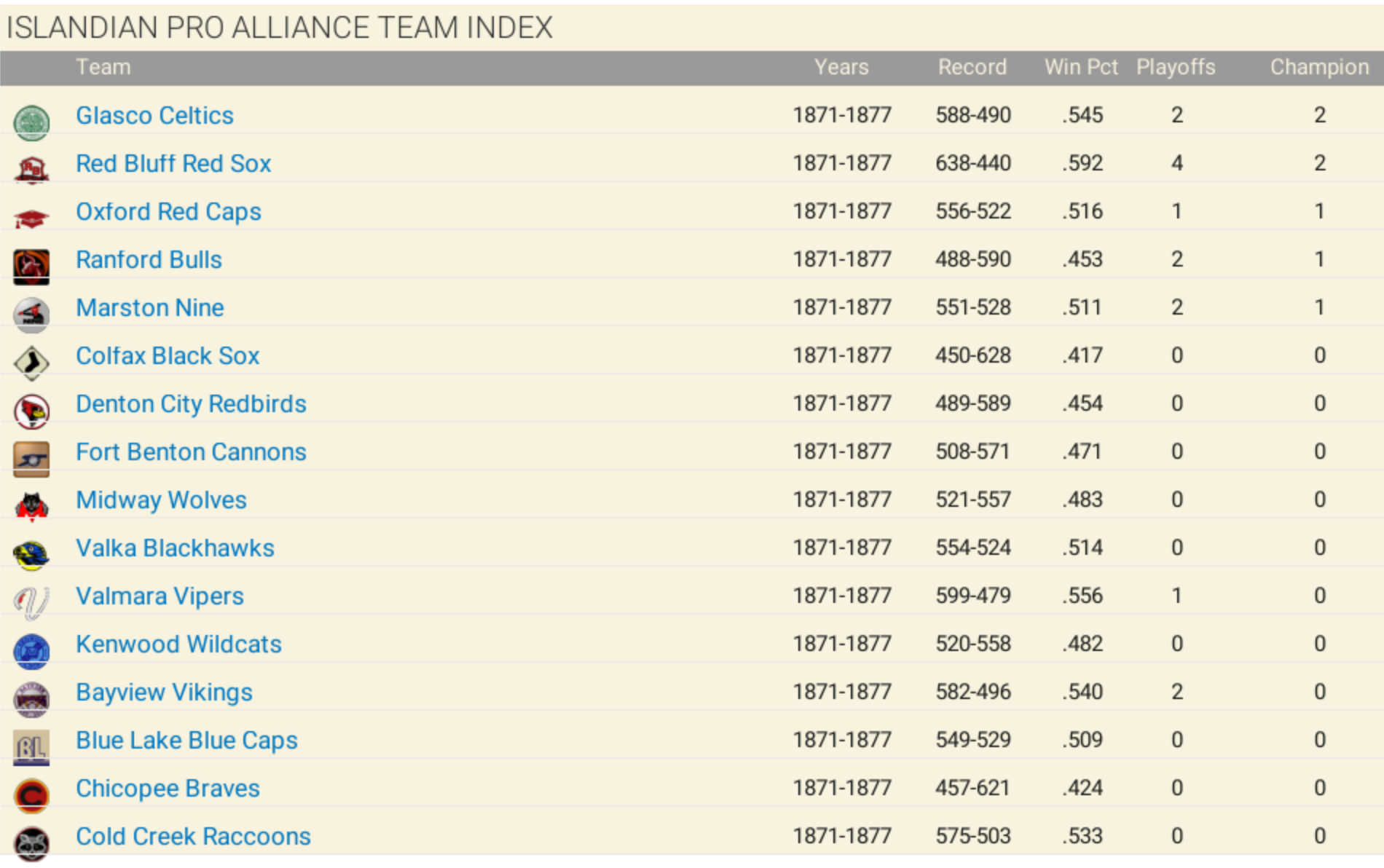Click the Cold Creek Raccoons raccoon logo
The image size is (1384, 868).
(x=31, y=843)
